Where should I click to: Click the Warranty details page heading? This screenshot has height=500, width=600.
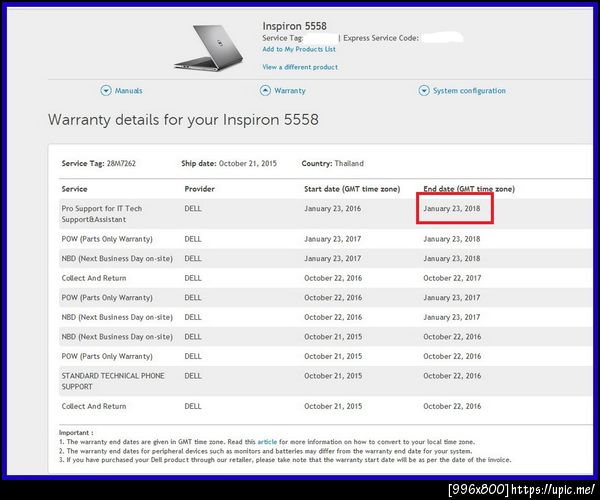183,120
